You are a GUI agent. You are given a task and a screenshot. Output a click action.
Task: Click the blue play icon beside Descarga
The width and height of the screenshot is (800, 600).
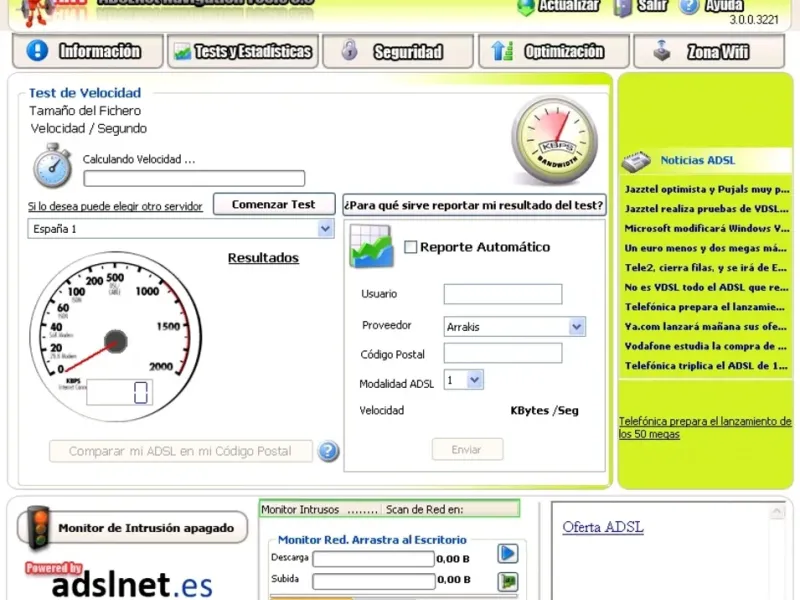point(508,554)
